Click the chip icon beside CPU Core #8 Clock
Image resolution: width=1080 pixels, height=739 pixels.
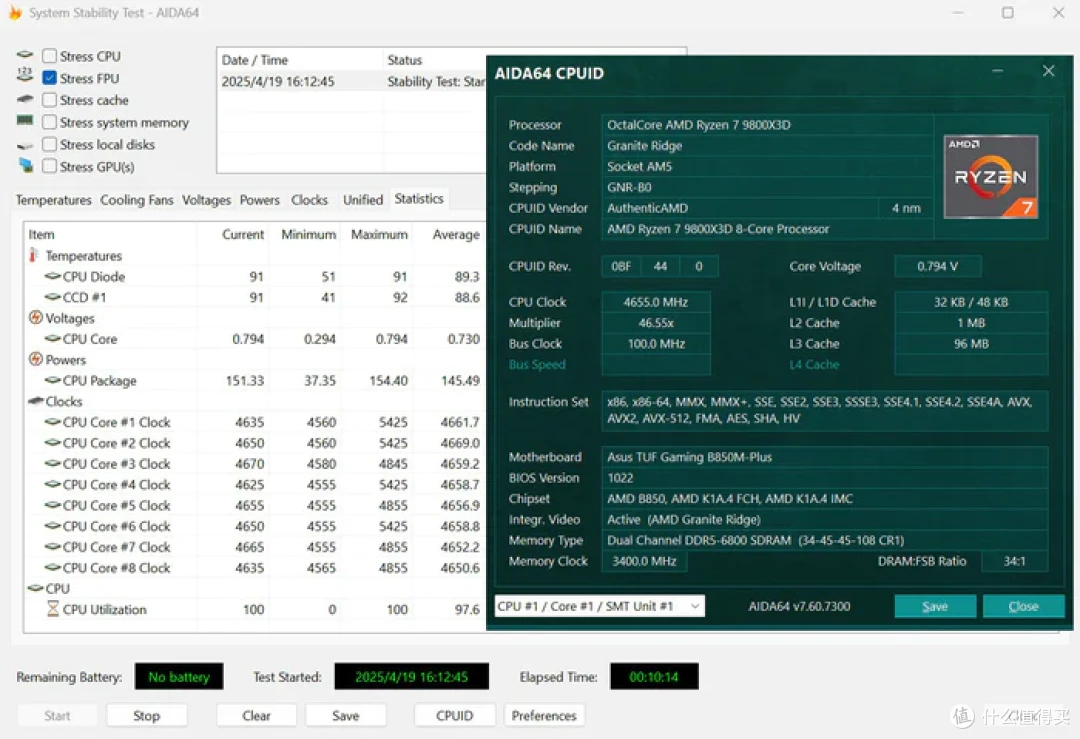[52, 568]
